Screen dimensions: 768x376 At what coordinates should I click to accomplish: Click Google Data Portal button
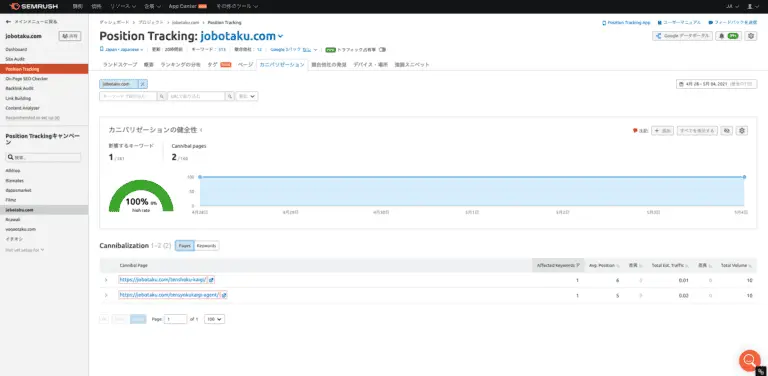coord(682,36)
